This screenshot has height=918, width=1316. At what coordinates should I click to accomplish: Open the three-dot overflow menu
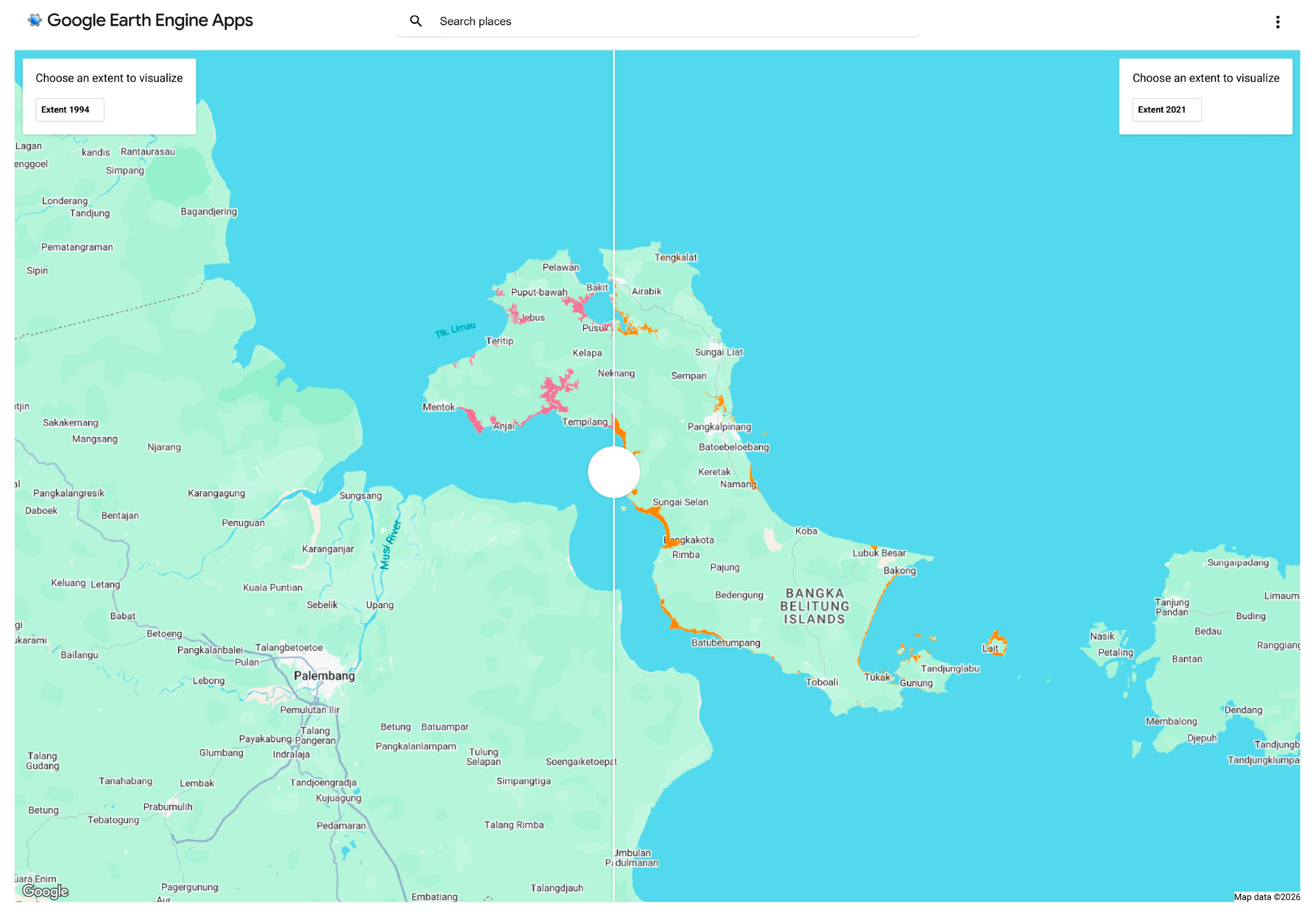point(1277,22)
